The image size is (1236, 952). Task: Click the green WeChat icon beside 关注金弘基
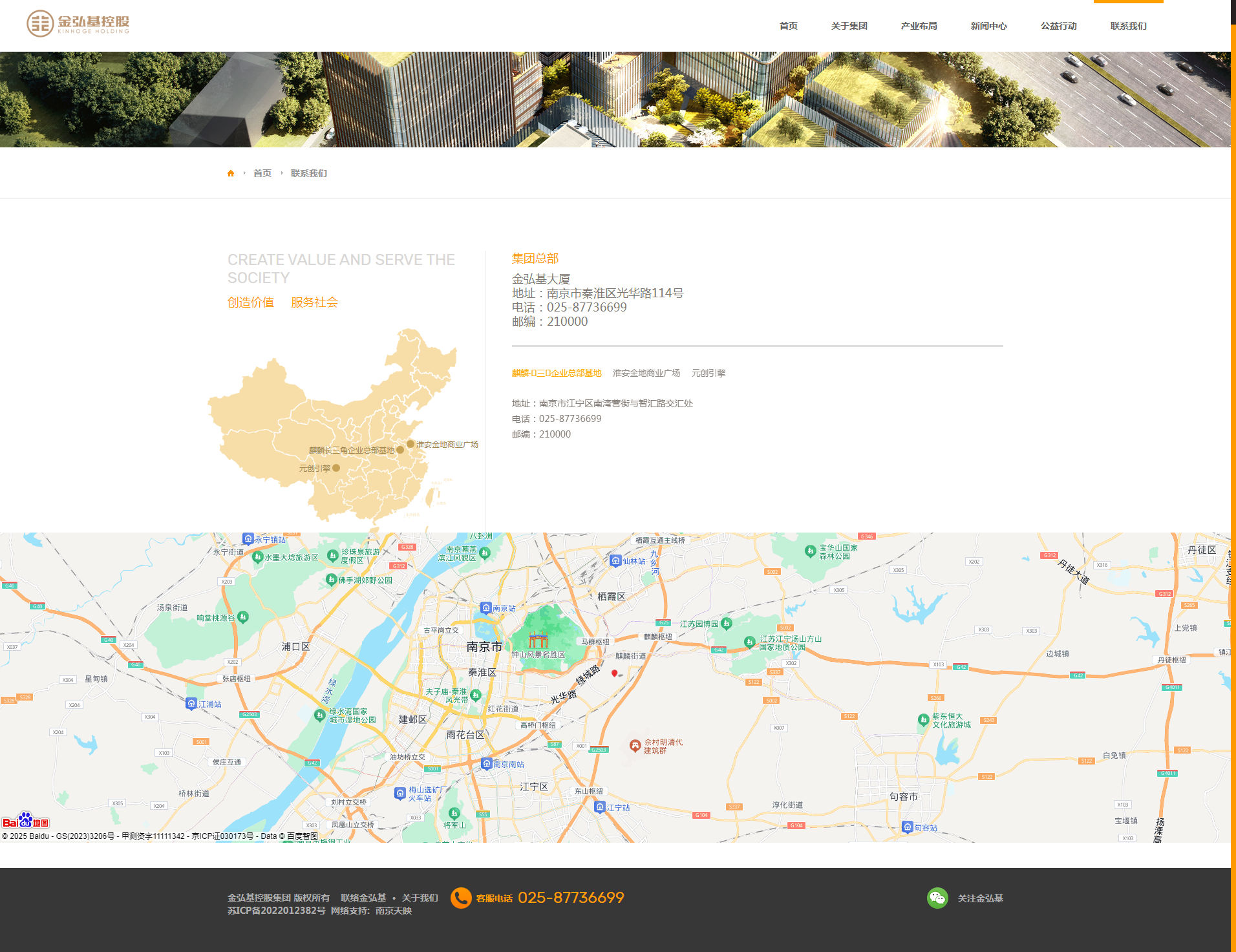pos(938,898)
